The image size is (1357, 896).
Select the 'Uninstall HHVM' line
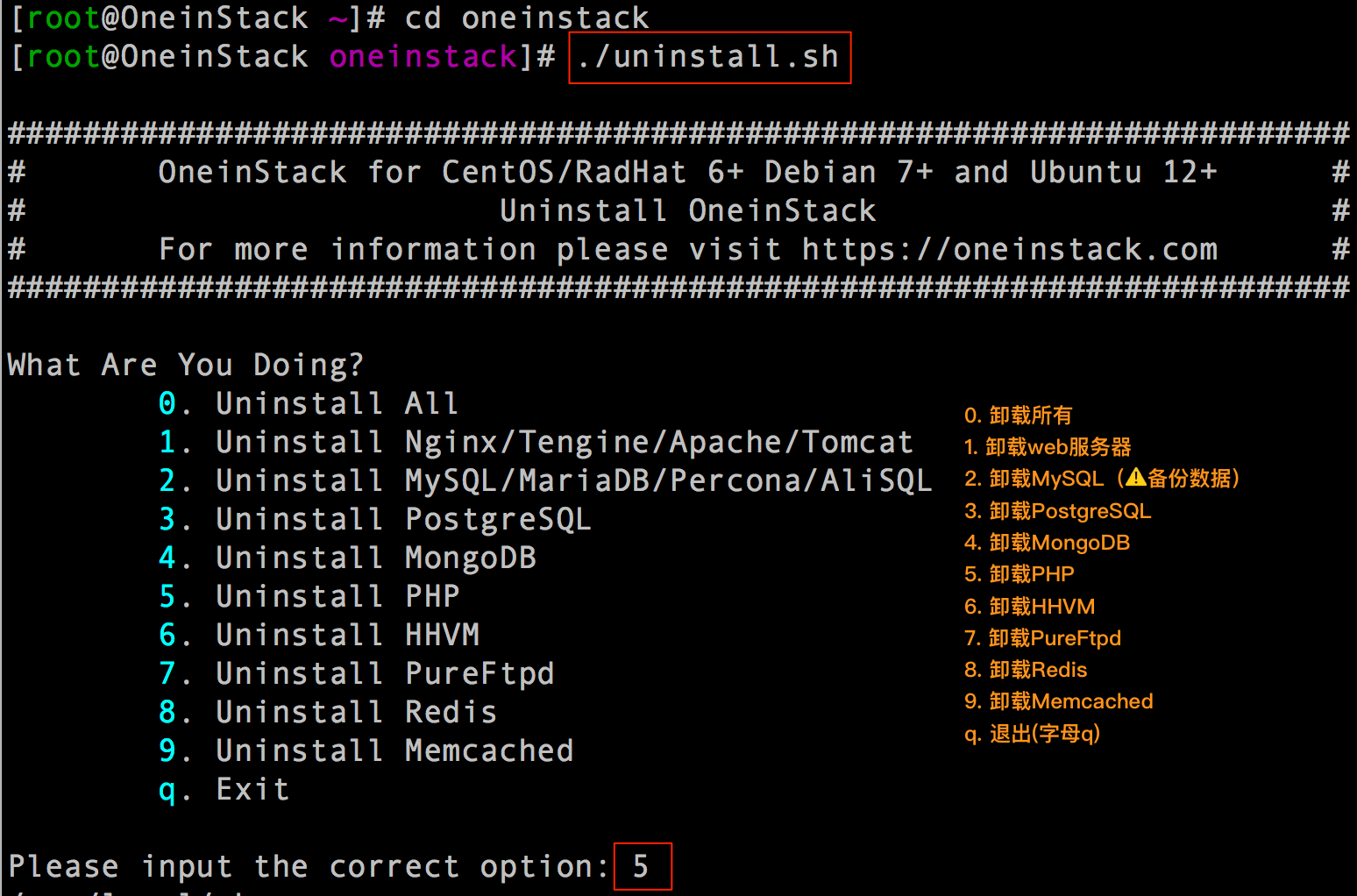tap(319, 636)
